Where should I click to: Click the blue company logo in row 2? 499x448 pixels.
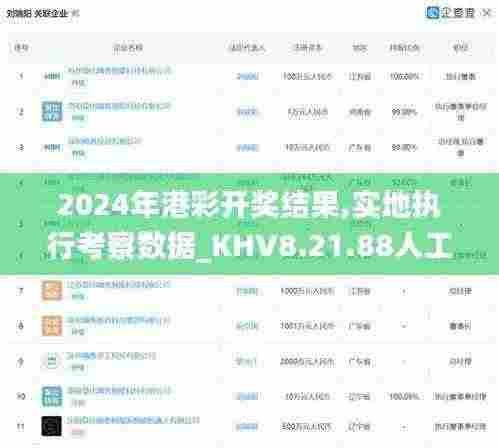(52, 111)
